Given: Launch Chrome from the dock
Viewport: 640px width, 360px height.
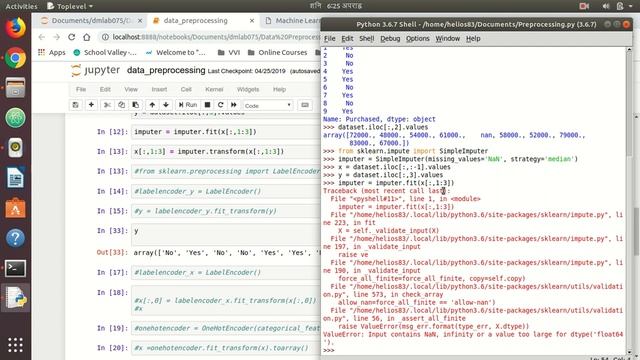Looking at the screenshot, I should [x=16, y=58].
